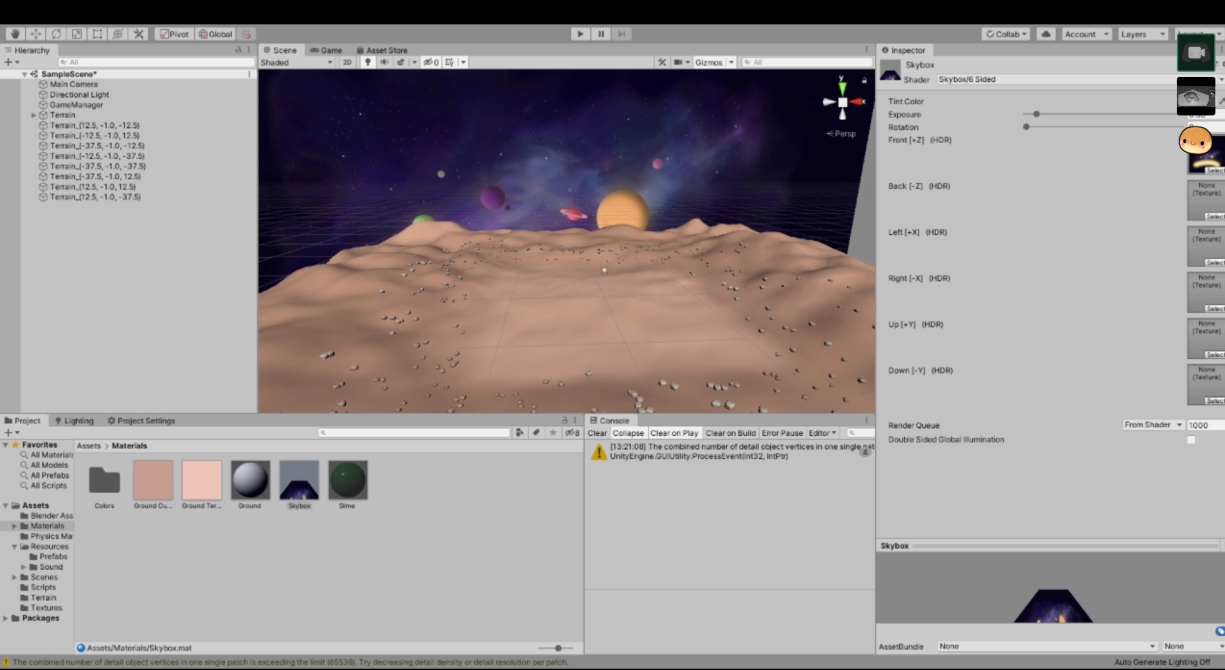The width and height of the screenshot is (1225, 670).
Task: Toggle scene lighting bulb icon
Action: click(368, 62)
